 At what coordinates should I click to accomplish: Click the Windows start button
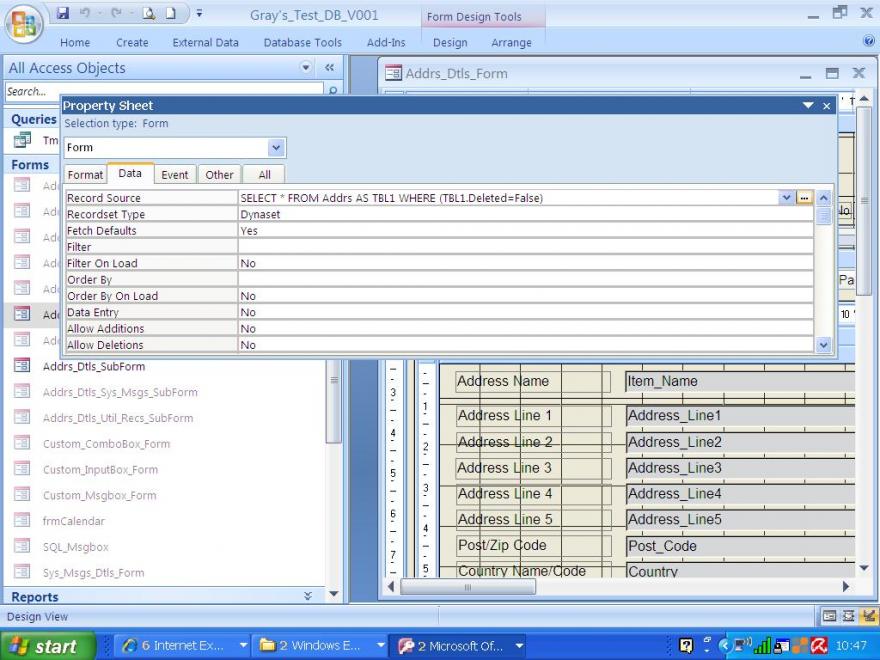(x=48, y=646)
